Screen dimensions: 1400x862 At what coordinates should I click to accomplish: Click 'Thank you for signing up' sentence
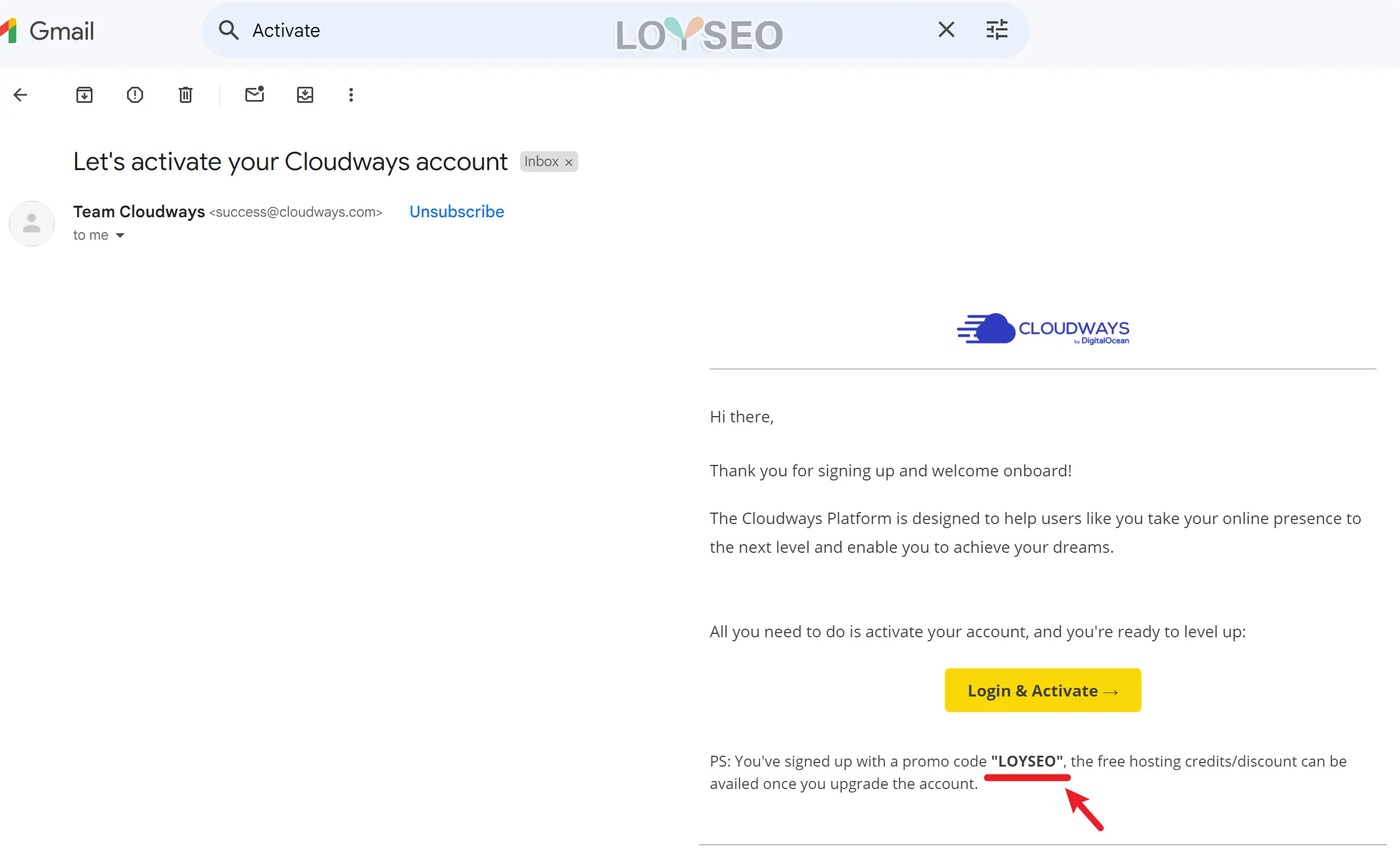point(891,471)
